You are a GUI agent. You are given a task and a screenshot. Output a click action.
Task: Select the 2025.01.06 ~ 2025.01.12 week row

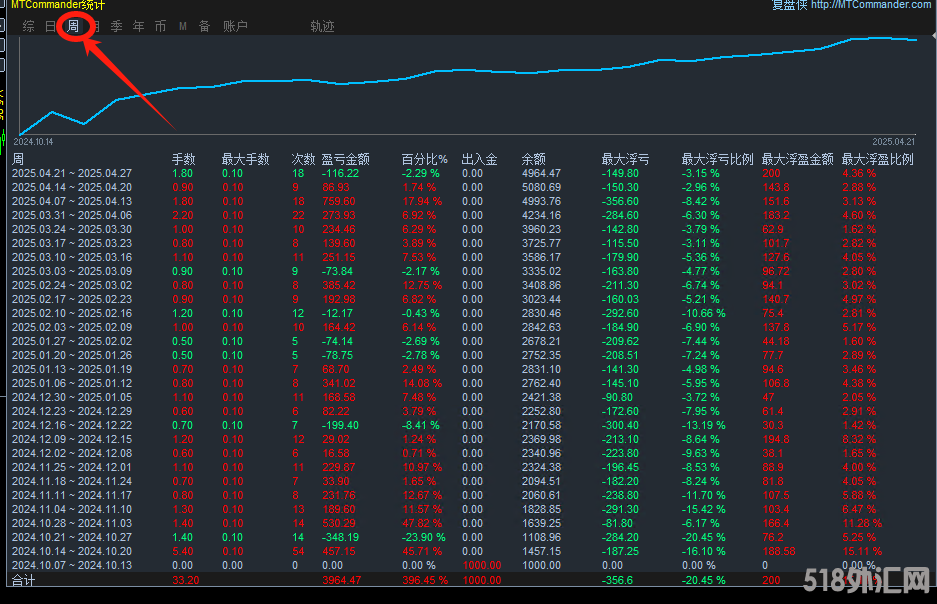[71, 383]
